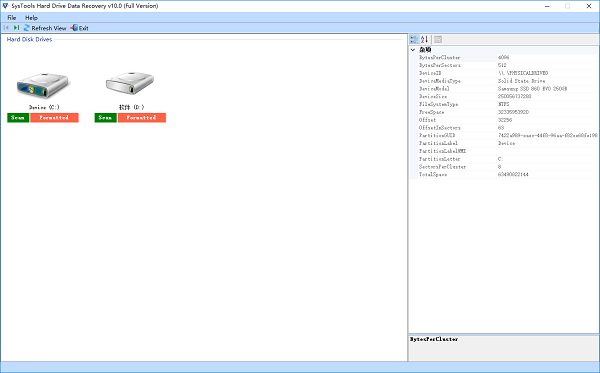
Task: Click the green next step arrow icon
Action: tap(16, 28)
